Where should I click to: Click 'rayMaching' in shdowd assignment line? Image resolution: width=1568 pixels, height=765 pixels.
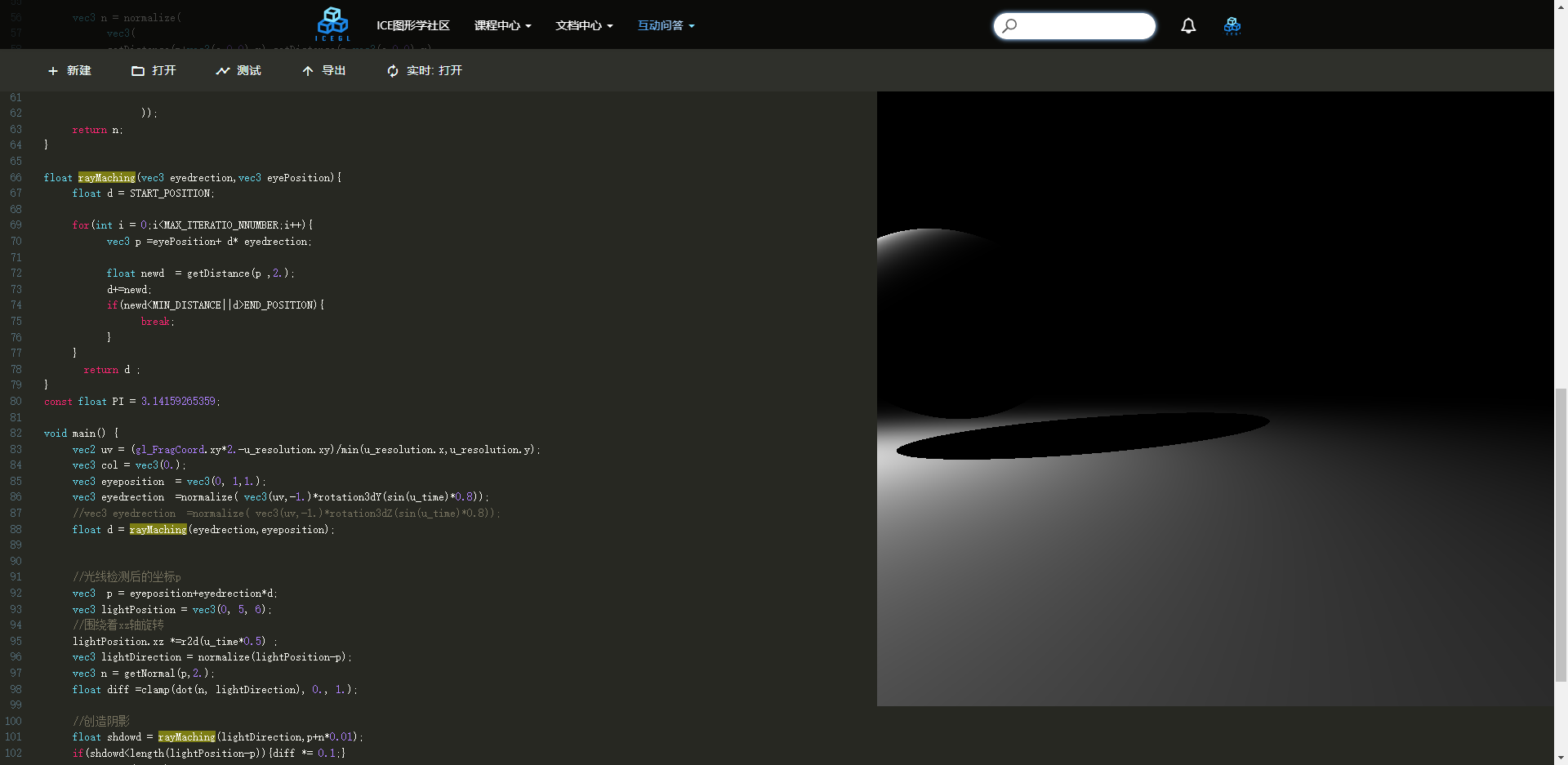tap(187, 737)
